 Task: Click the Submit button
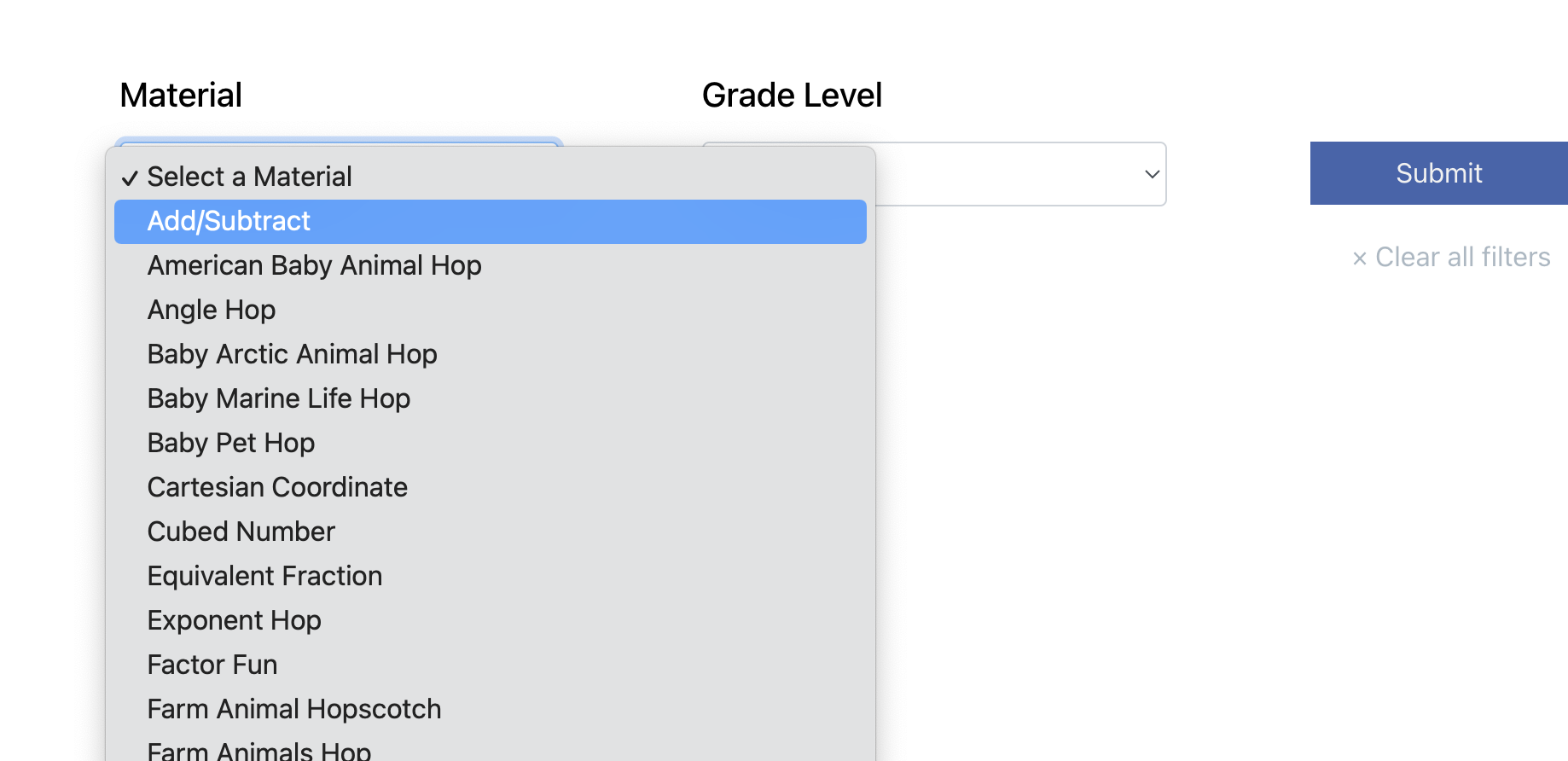coord(1439,173)
